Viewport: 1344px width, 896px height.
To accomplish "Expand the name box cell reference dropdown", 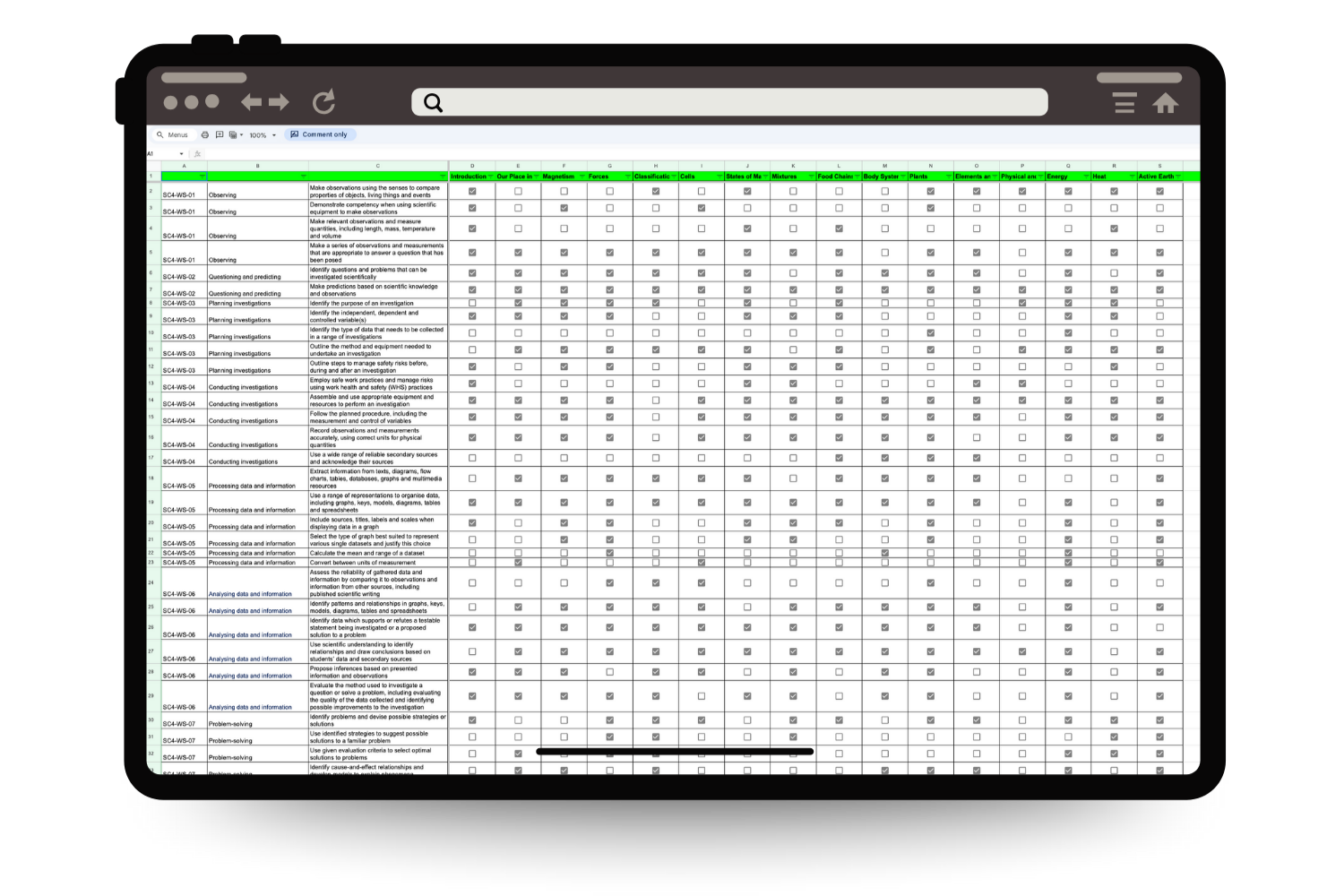I will [181, 154].
